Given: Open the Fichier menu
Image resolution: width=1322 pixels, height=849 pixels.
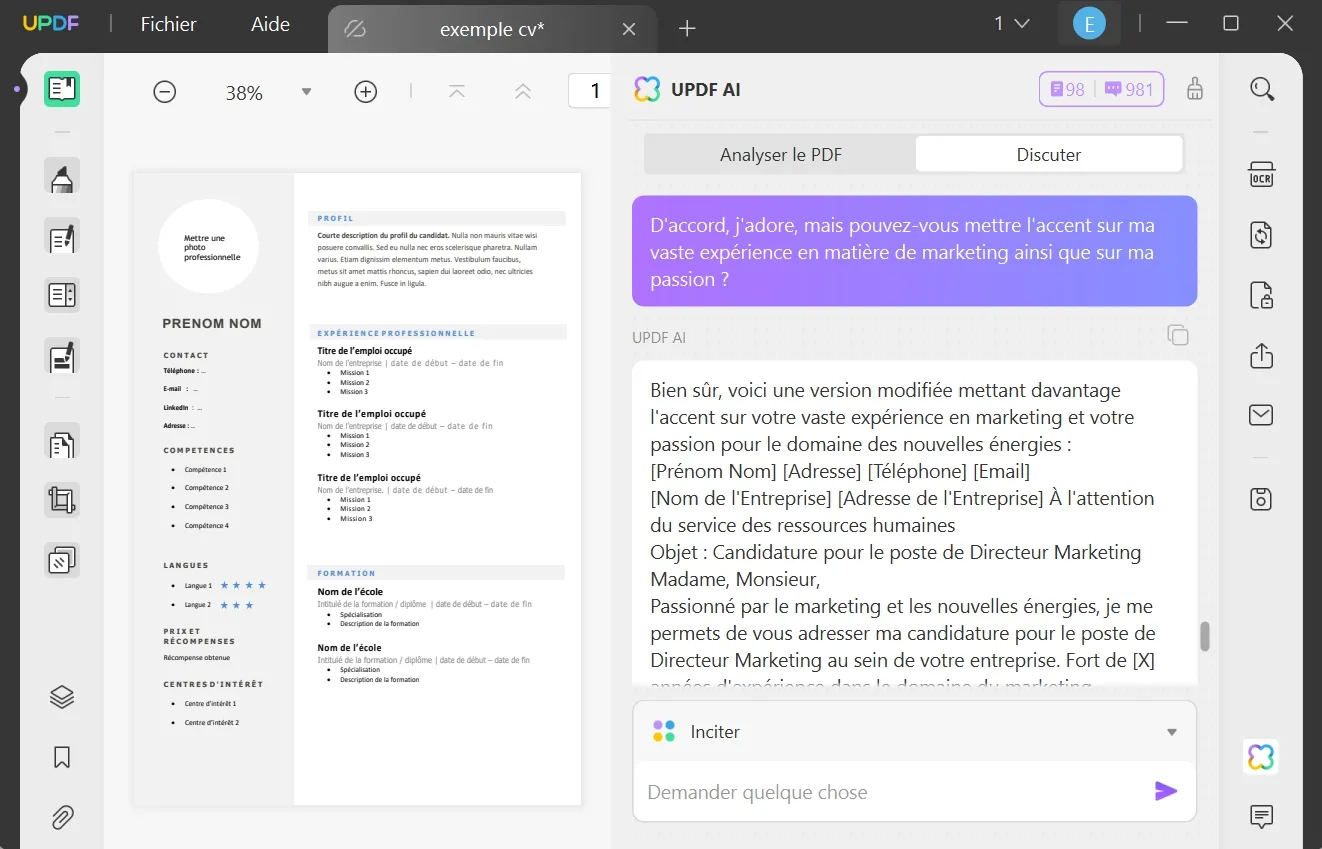Looking at the screenshot, I should point(169,24).
